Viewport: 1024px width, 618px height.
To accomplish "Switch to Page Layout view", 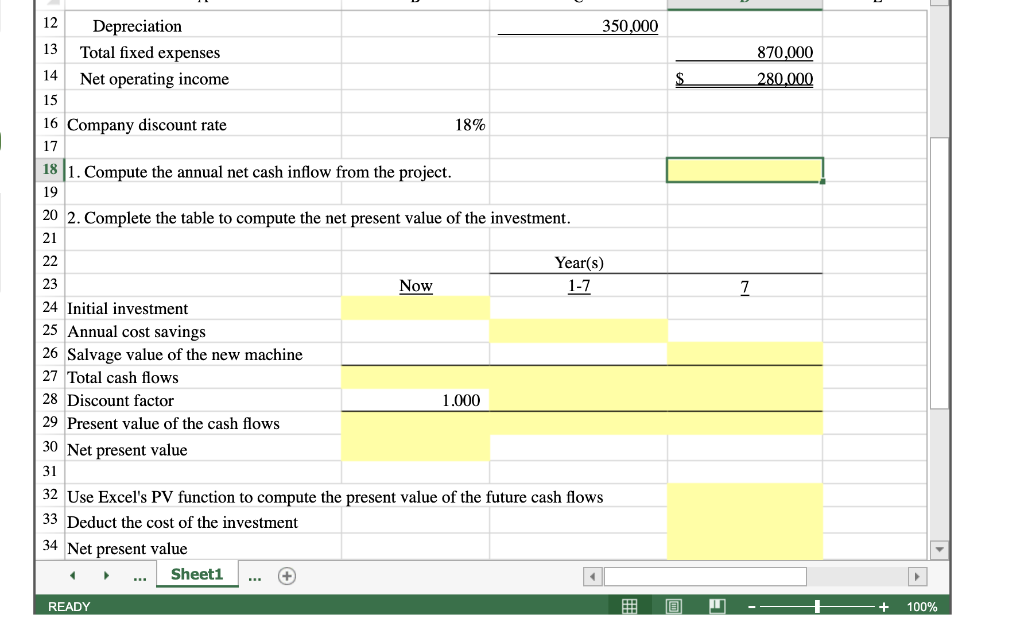I will pos(672,606).
